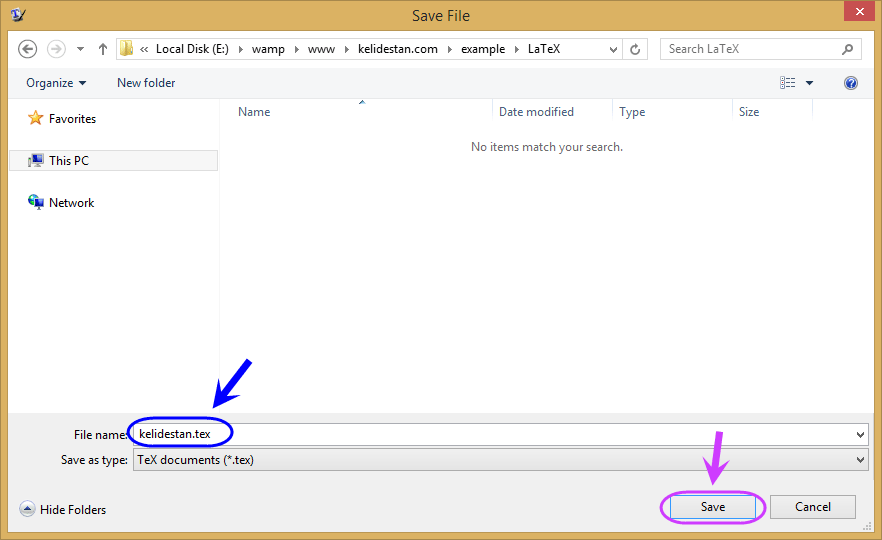Screen dimensions: 882x540
Task: Change view layout icon
Action: (x=788, y=83)
